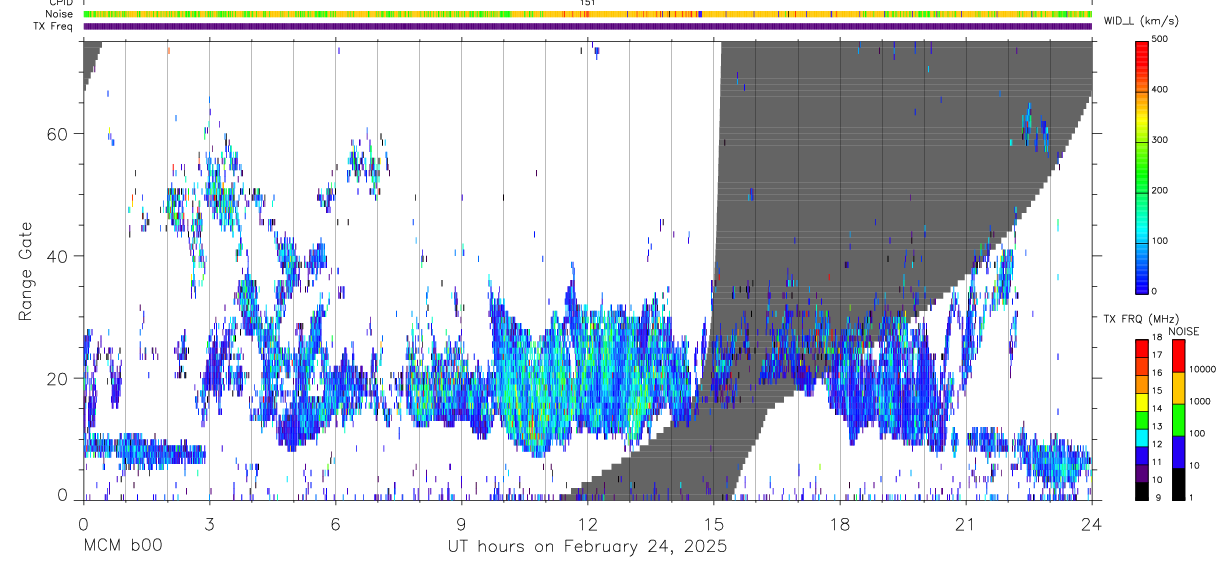The width and height of the screenshot is (1228, 567).
Task: Select the 'TX Freq' row label
Action: point(54,26)
